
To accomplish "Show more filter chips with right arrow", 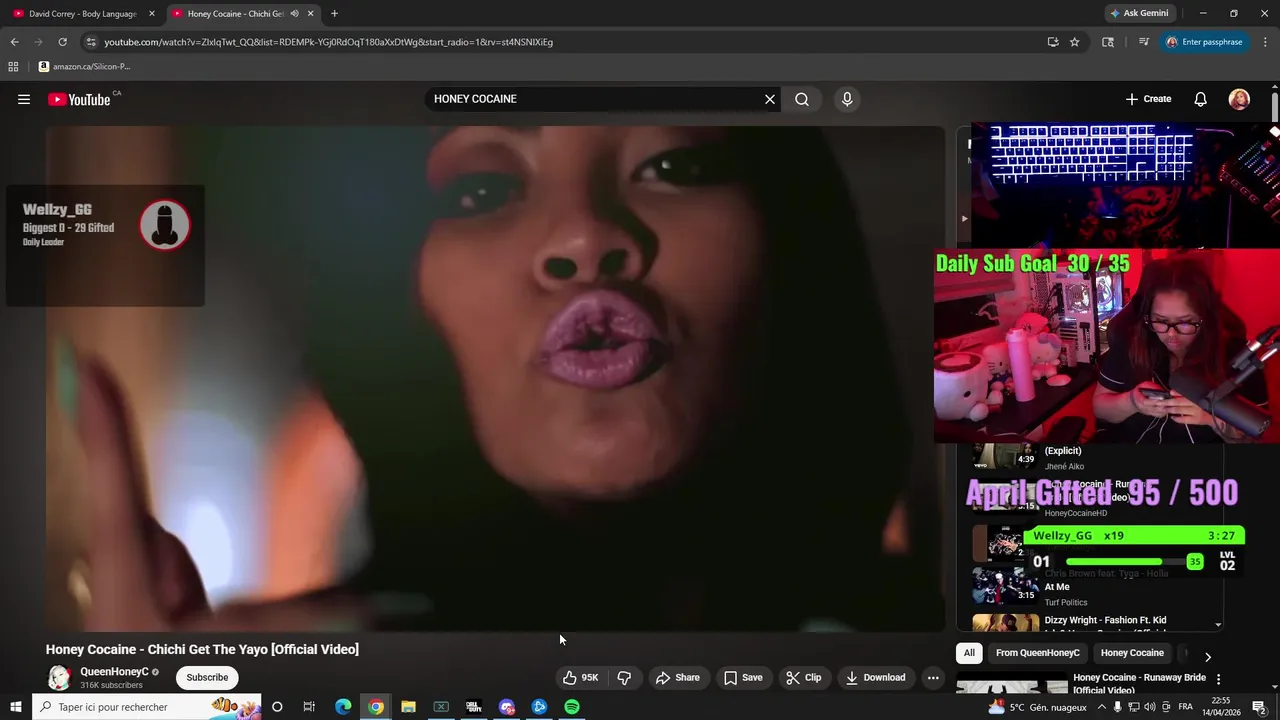I will click(1207, 657).
